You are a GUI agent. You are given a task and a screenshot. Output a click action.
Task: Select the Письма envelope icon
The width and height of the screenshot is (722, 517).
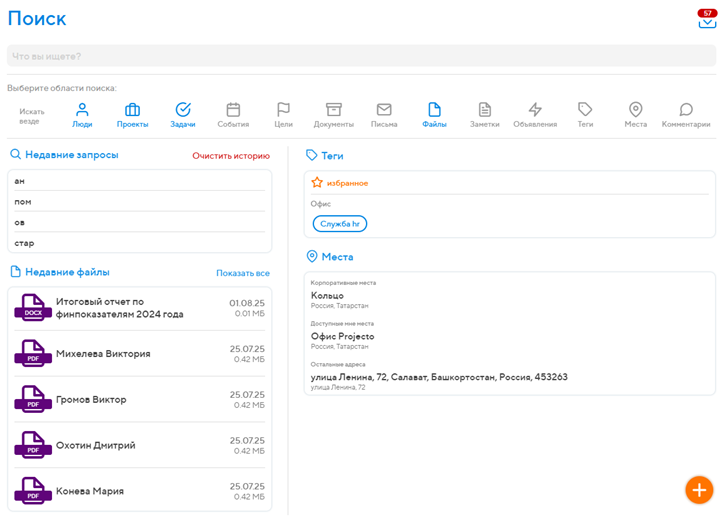pyautogui.click(x=384, y=115)
